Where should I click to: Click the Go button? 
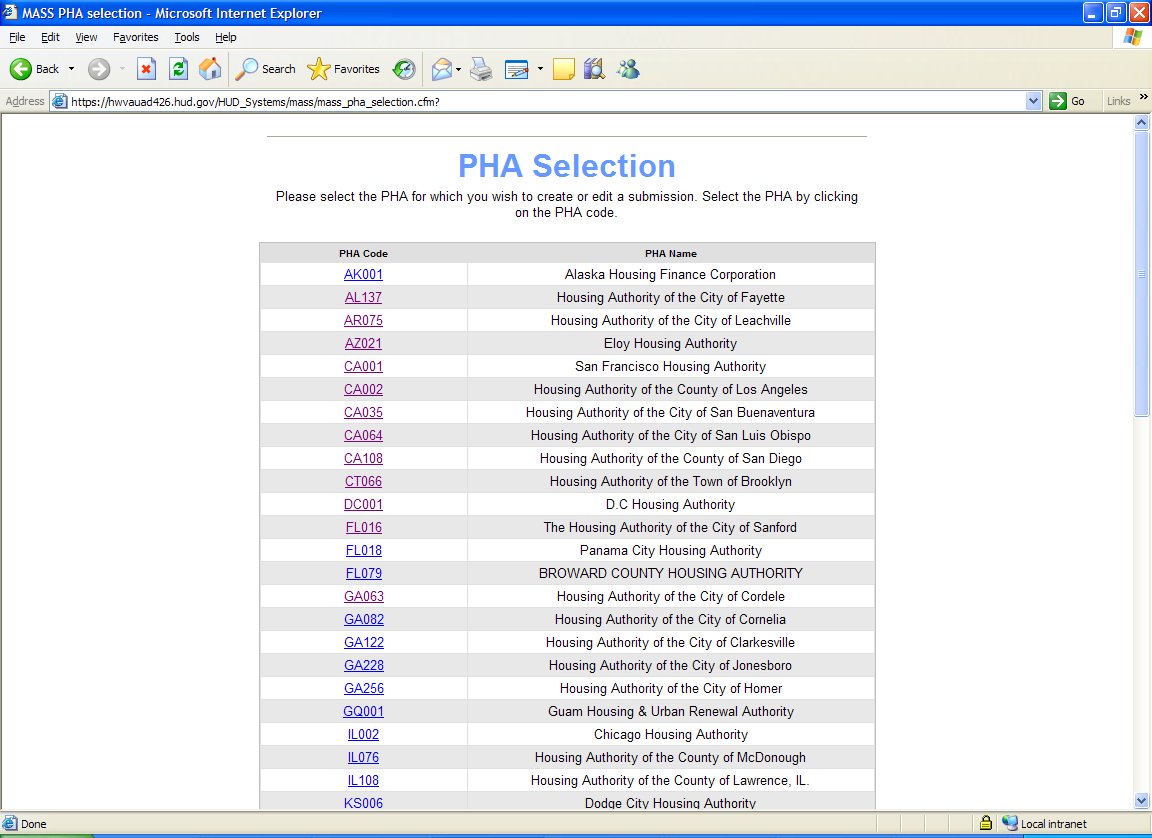(x=1068, y=101)
